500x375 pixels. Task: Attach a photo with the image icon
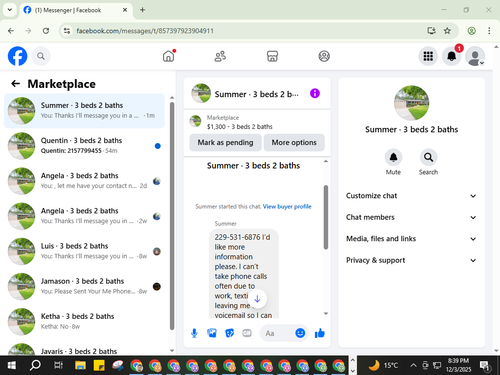pos(212,333)
